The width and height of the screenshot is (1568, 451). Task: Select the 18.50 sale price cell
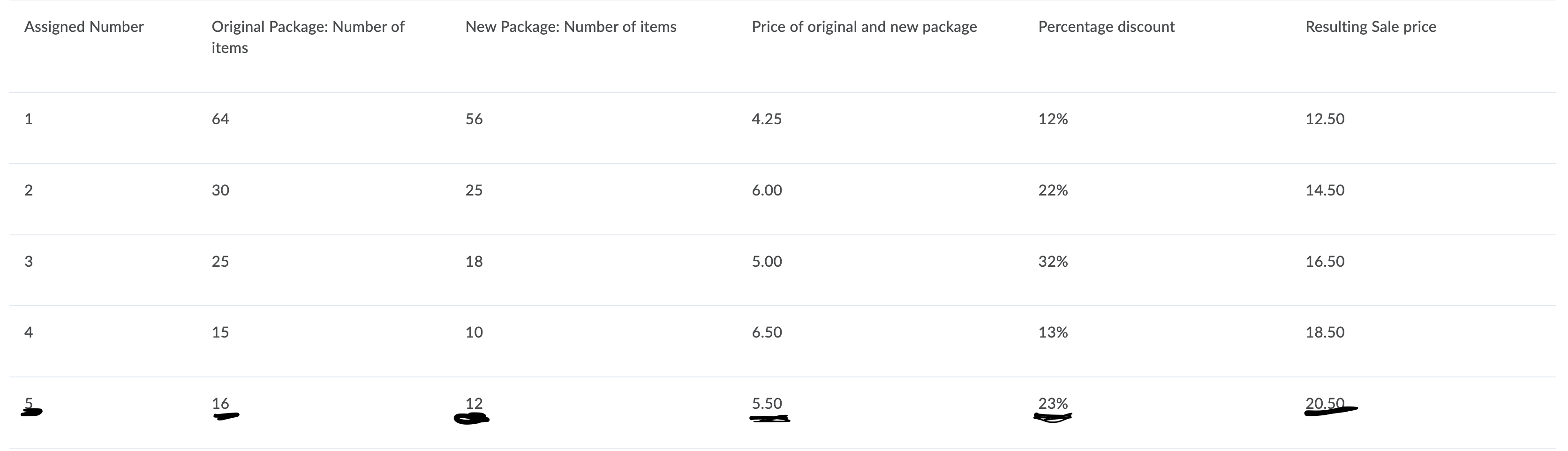pos(1325,332)
